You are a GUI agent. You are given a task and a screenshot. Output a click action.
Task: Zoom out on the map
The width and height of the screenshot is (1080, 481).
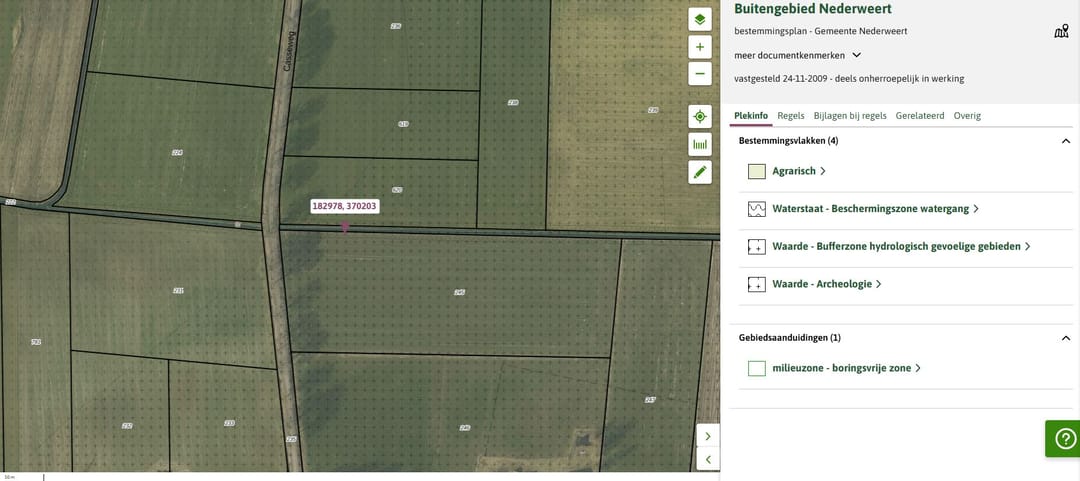tap(700, 73)
